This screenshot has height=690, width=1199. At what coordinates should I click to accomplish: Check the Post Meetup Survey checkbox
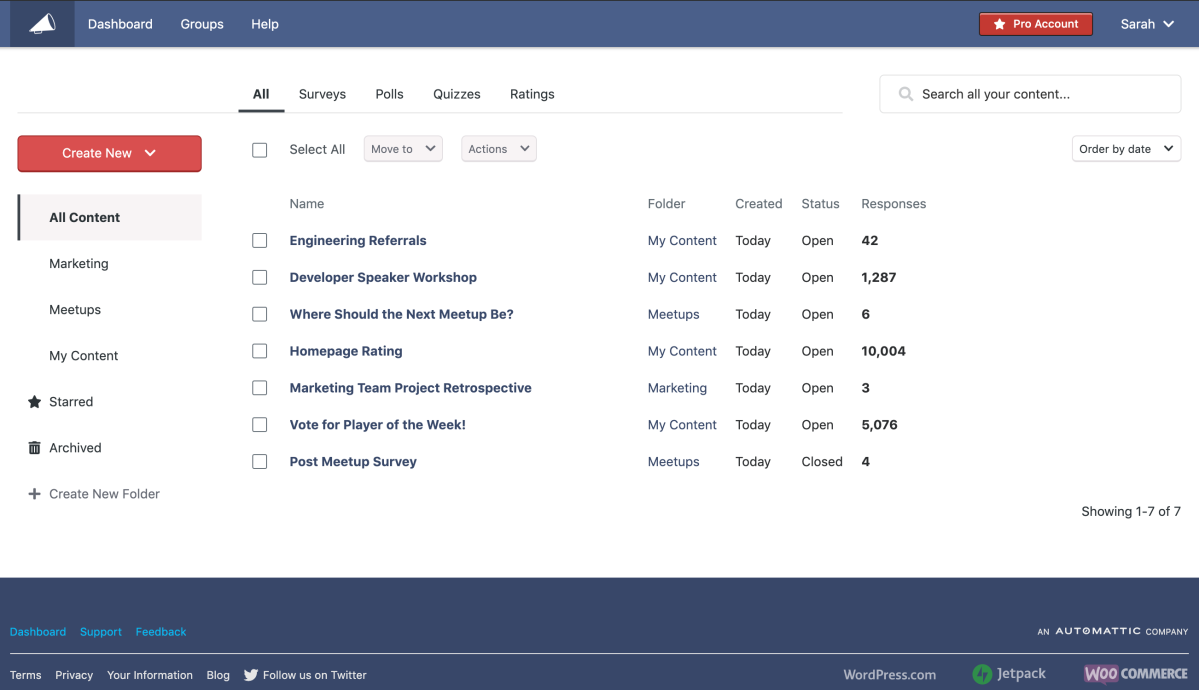pyautogui.click(x=260, y=461)
